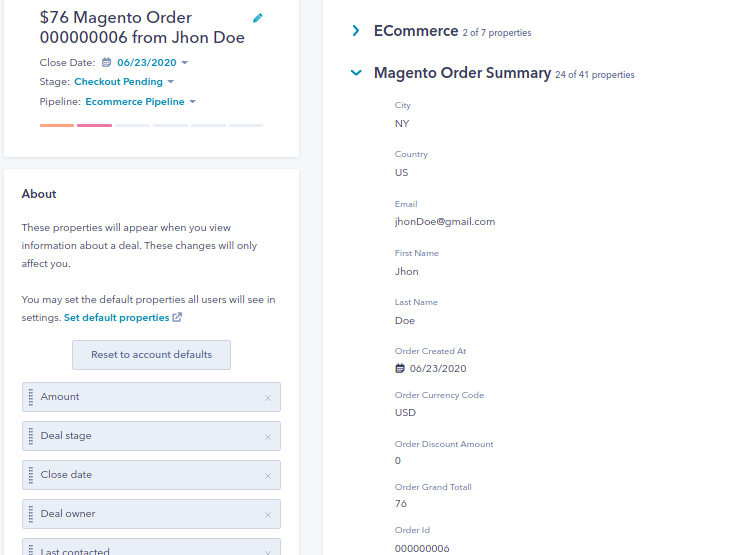
Task: Click the Order Discount Amount value 0
Action: [397, 461]
